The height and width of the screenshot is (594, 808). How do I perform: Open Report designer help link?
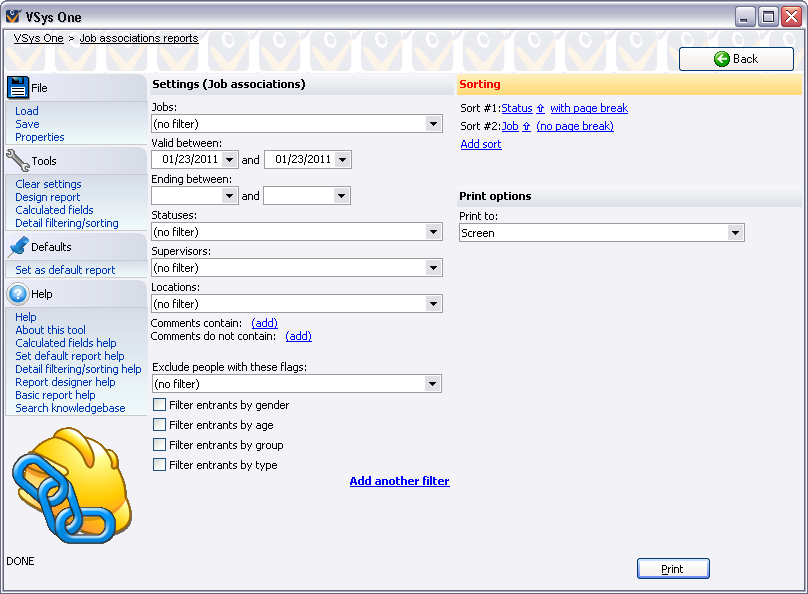point(65,382)
